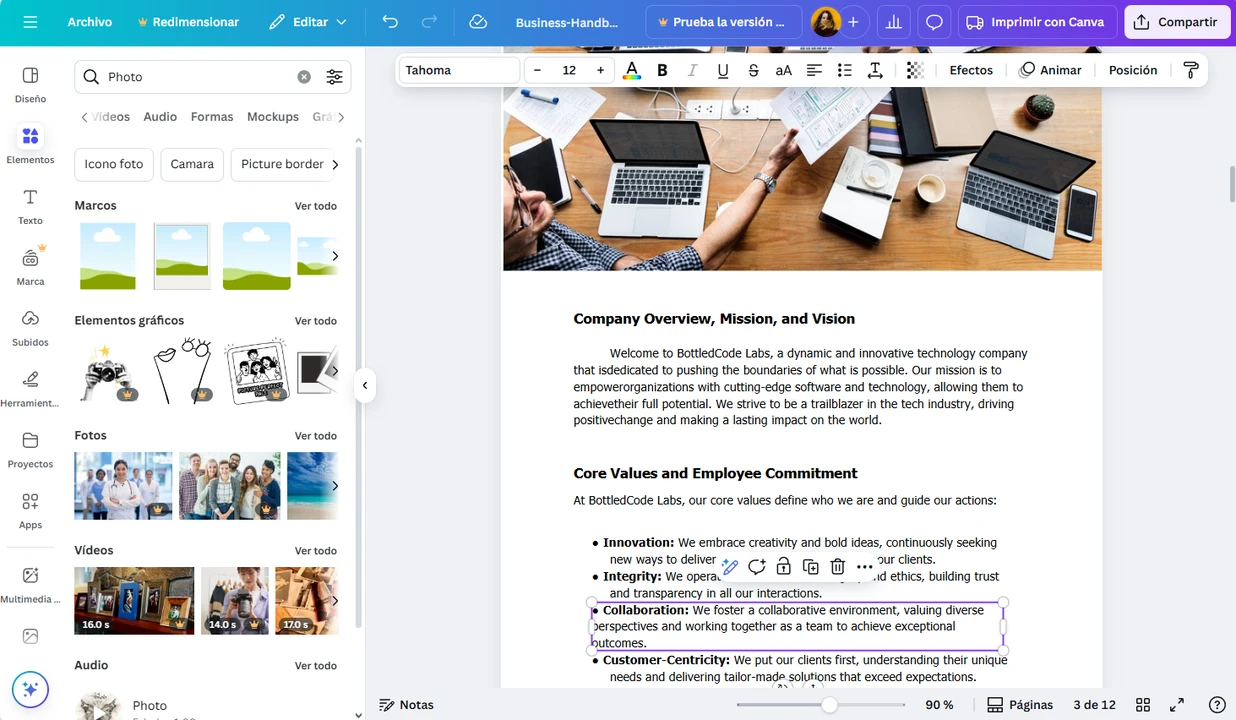
Task: Copy style with the paint roller
Action: tap(1190, 70)
